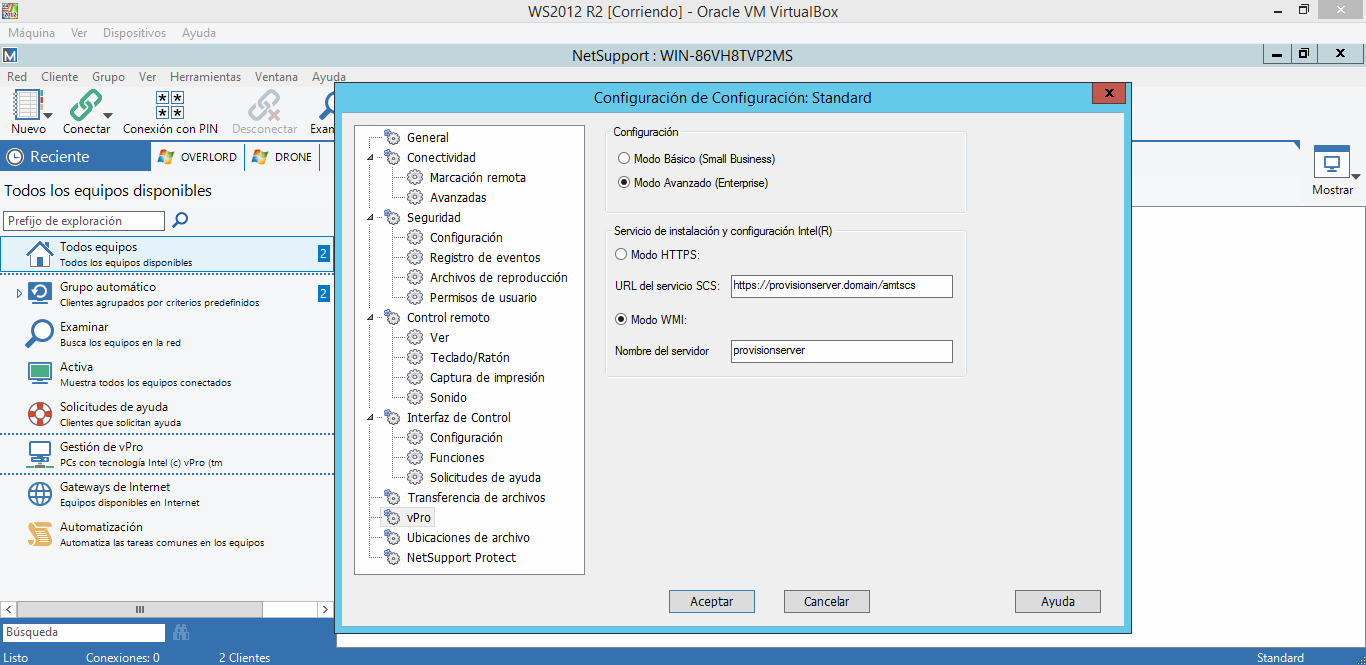Open the Cliente menu
Viewport: 1366px width, 665px height.
click(x=59, y=77)
